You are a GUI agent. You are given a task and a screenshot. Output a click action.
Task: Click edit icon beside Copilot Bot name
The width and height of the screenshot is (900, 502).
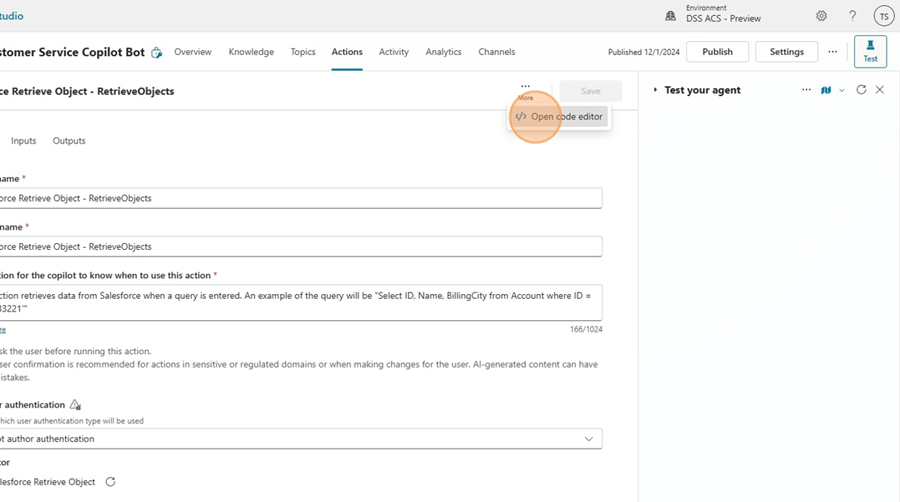(157, 53)
